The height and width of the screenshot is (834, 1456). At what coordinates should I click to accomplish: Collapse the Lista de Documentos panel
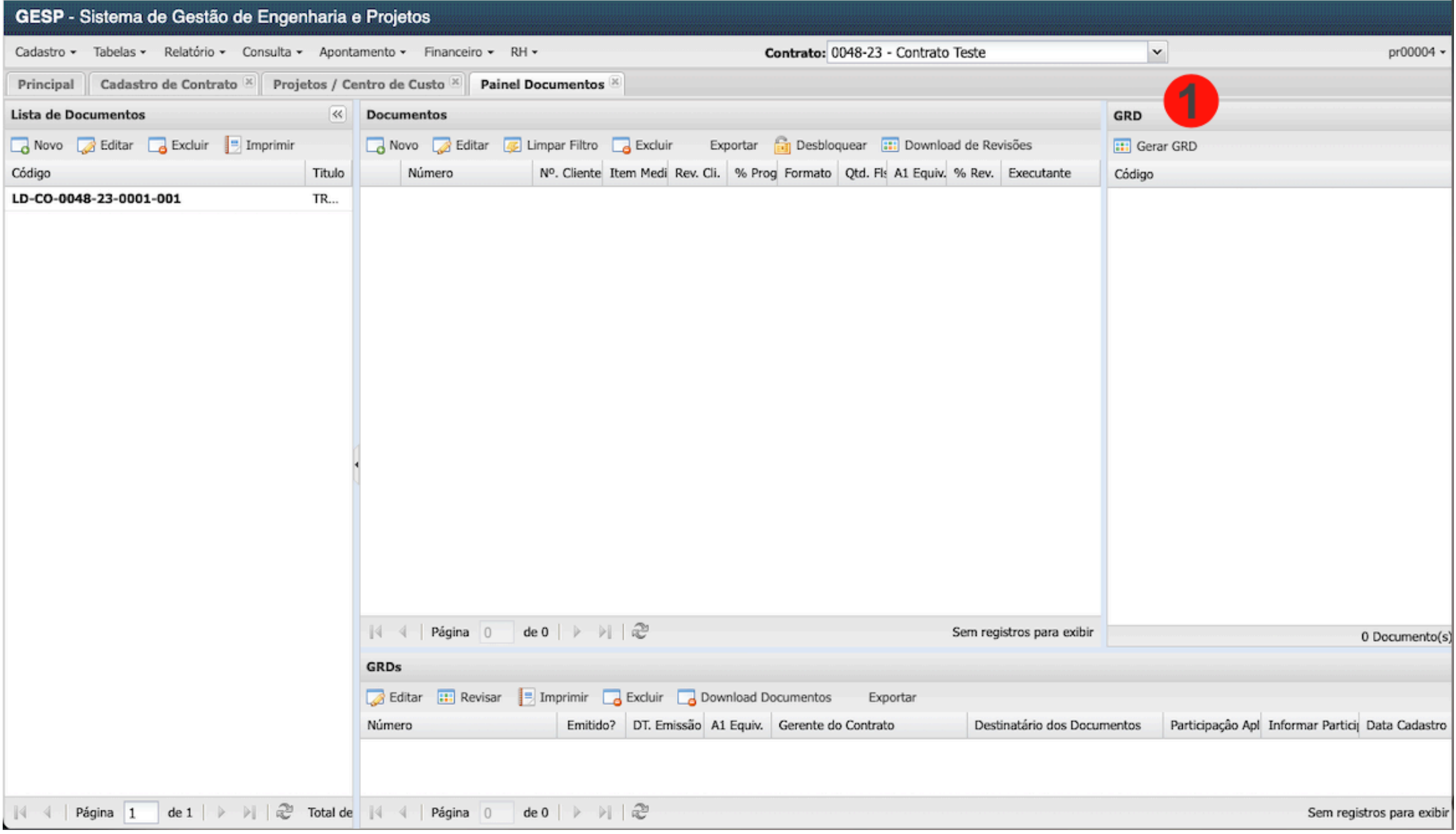[x=337, y=114]
